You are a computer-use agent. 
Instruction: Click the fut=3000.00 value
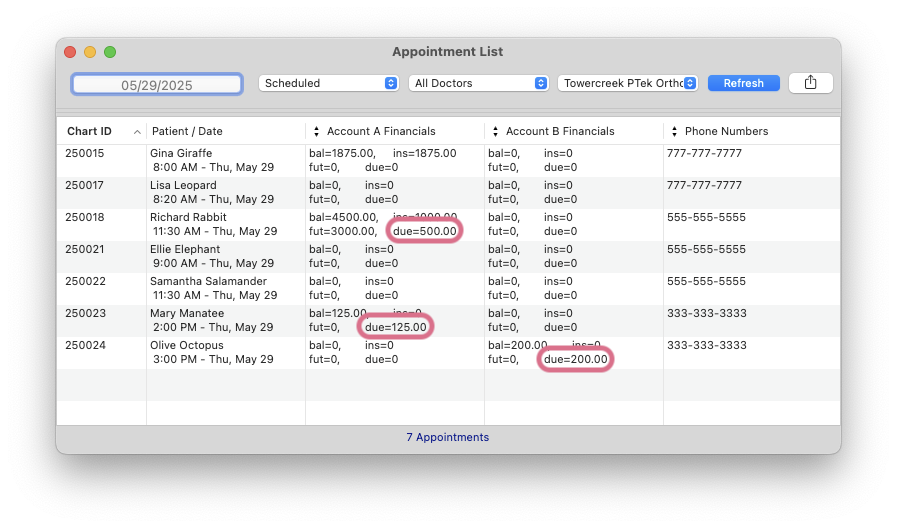click(x=343, y=231)
